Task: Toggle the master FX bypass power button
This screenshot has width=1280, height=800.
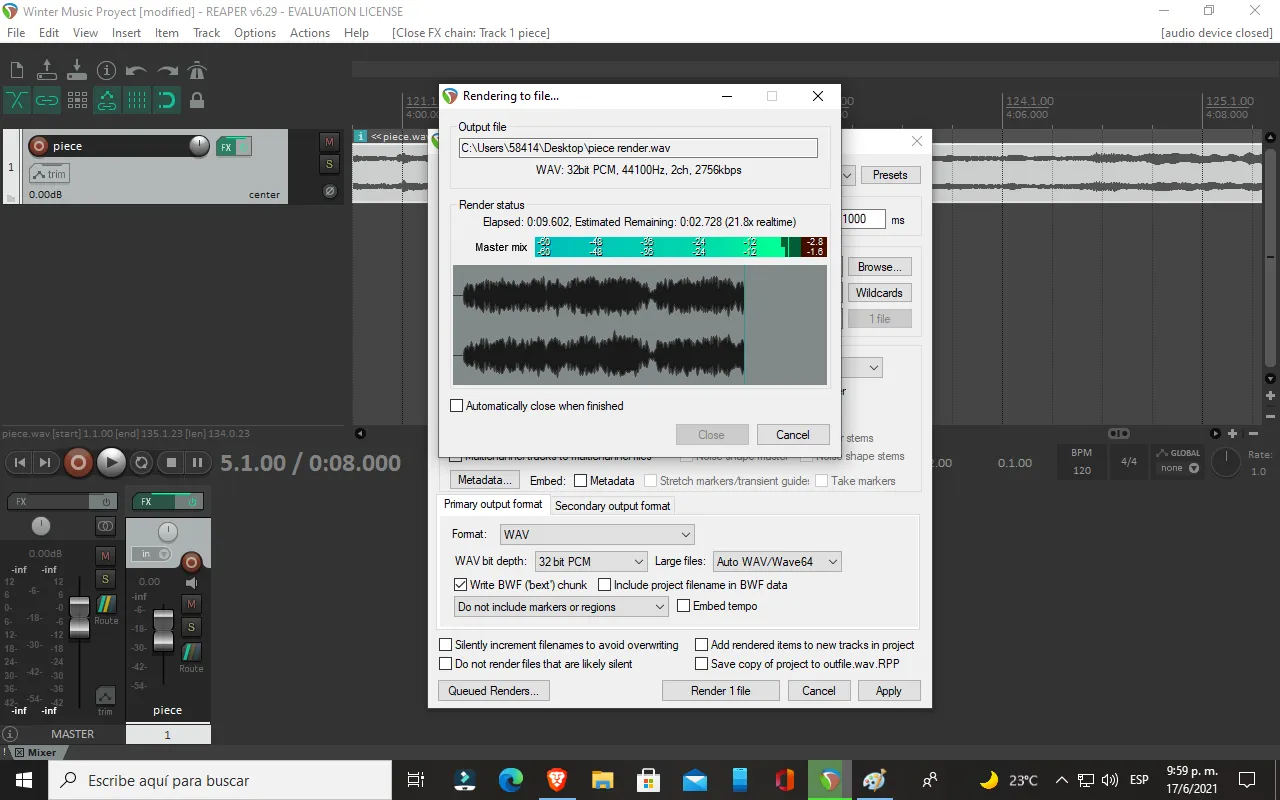Action: click(x=106, y=501)
